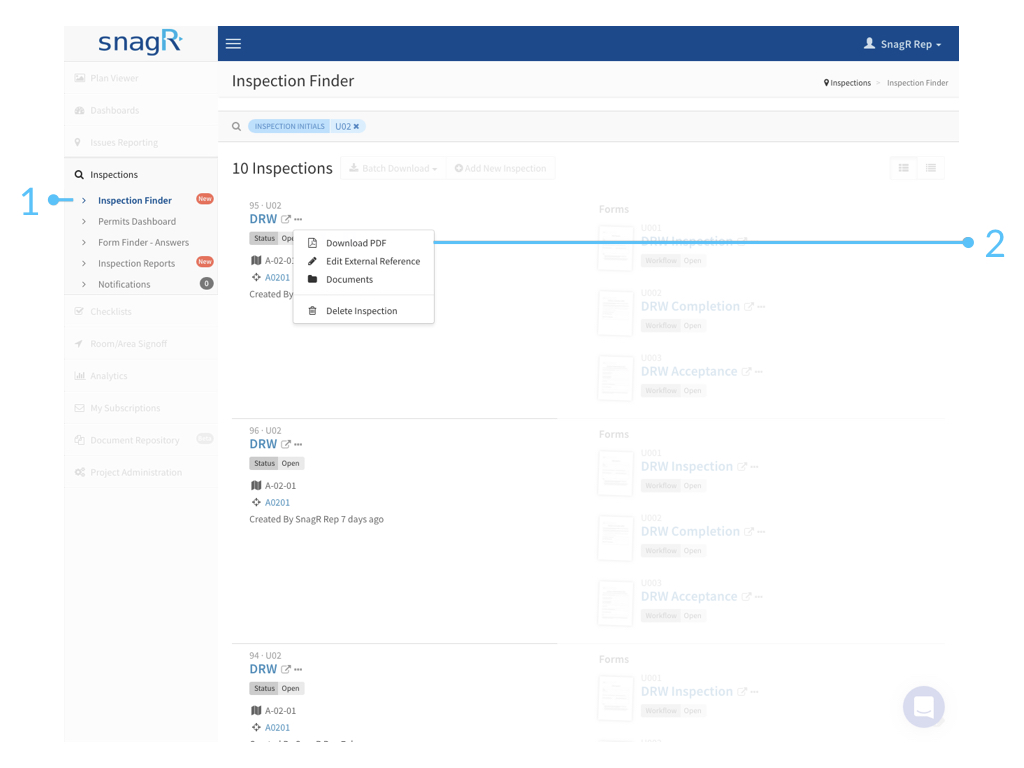This screenshot has height=768, width=1024.
Task: Click the Inspections breadcrumb link
Action: [x=850, y=83]
